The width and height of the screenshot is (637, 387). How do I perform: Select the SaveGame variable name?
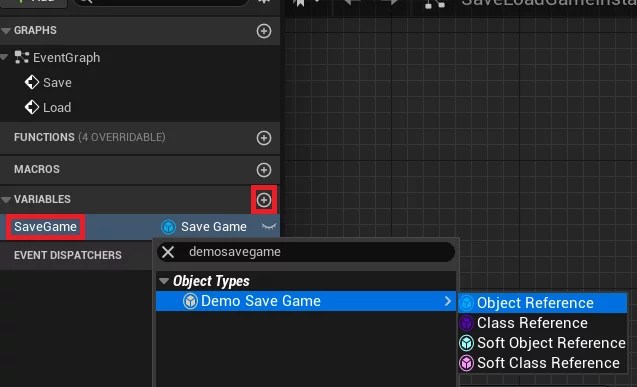tap(46, 227)
